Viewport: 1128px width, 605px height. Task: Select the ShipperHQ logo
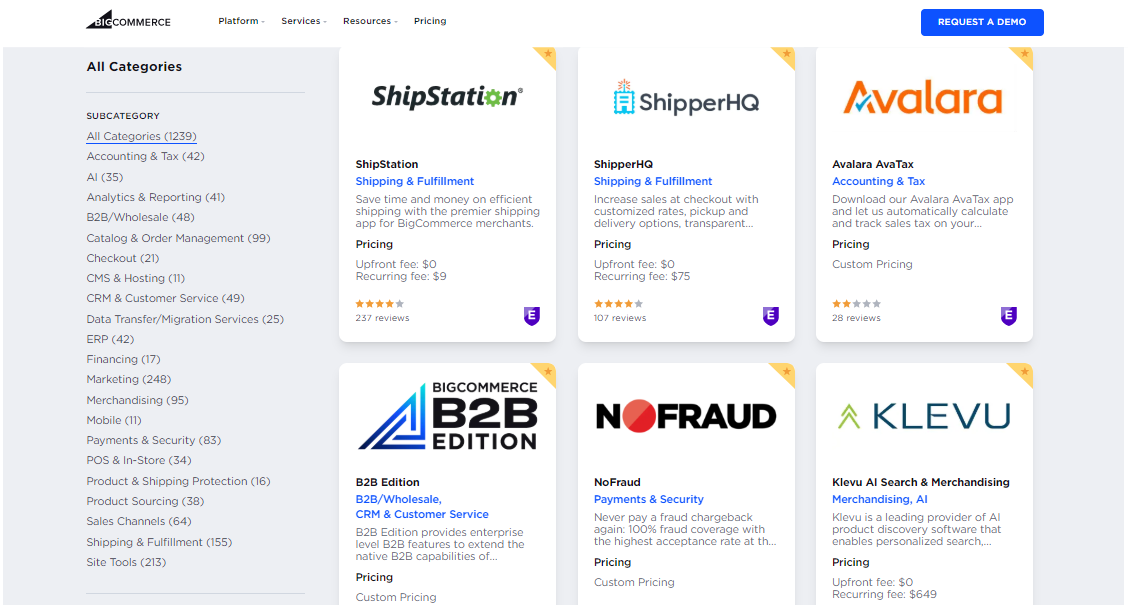point(686,97)
